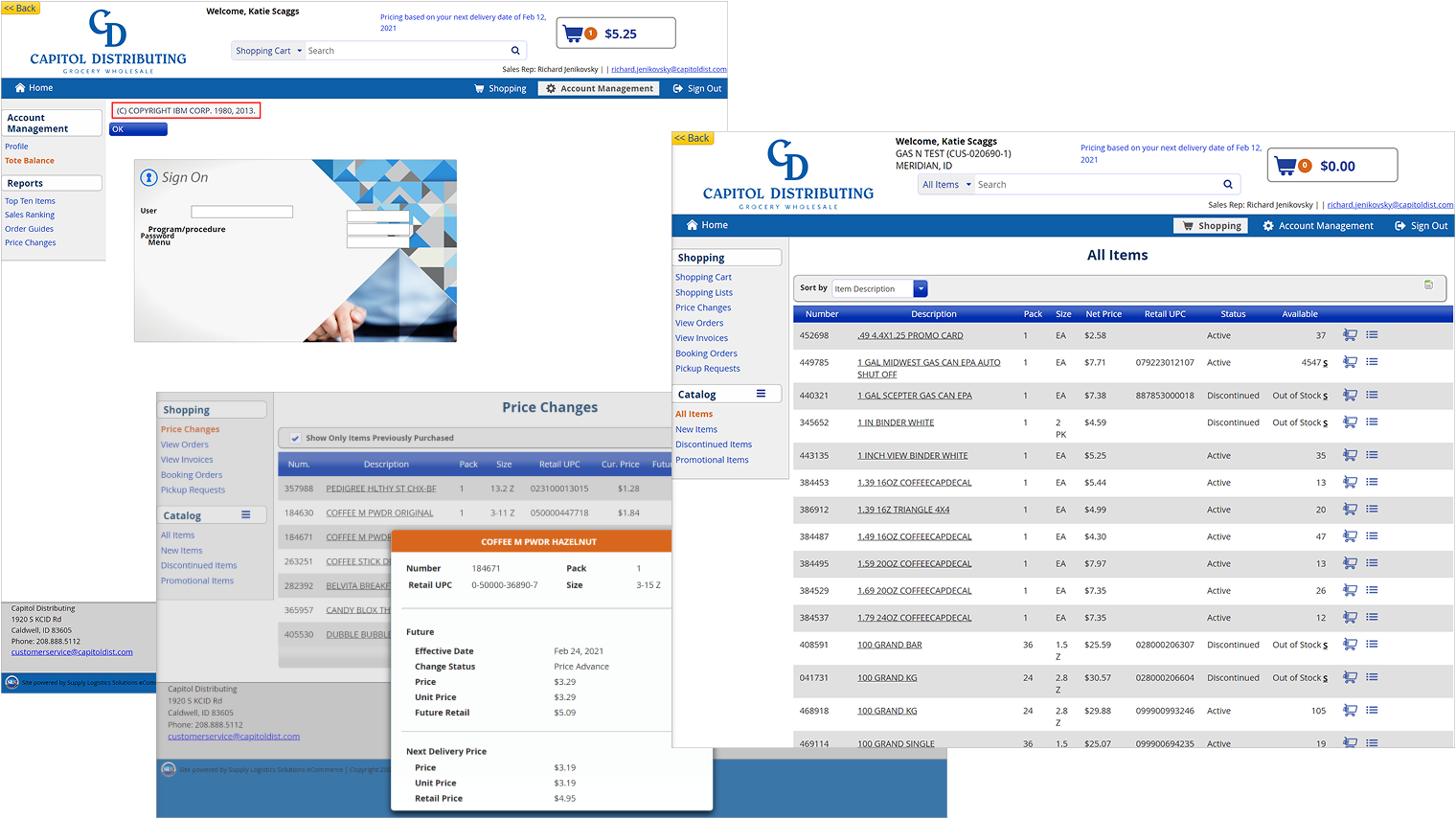Open the cart showing $0.00 total

pos(1332,166)
